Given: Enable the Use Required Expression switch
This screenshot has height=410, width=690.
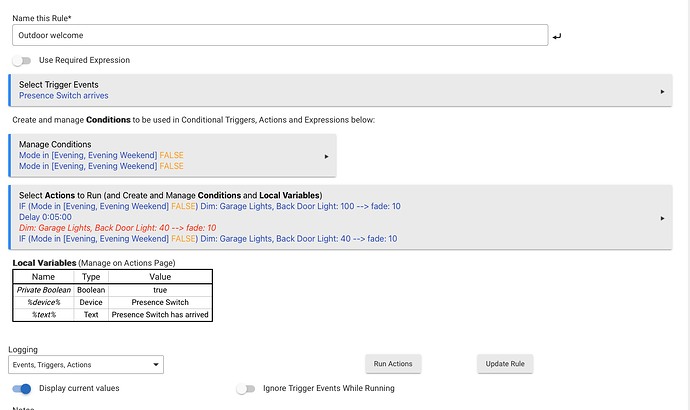Looking at the screenshot, I should 22,60.
